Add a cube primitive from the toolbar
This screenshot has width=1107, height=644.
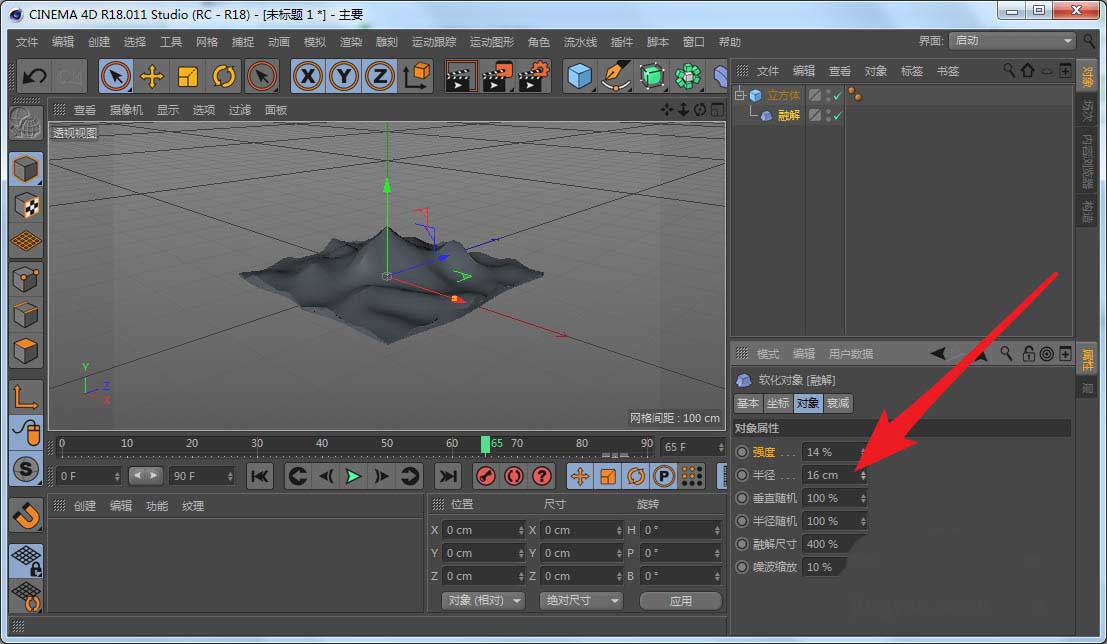(x=580, y=76)
